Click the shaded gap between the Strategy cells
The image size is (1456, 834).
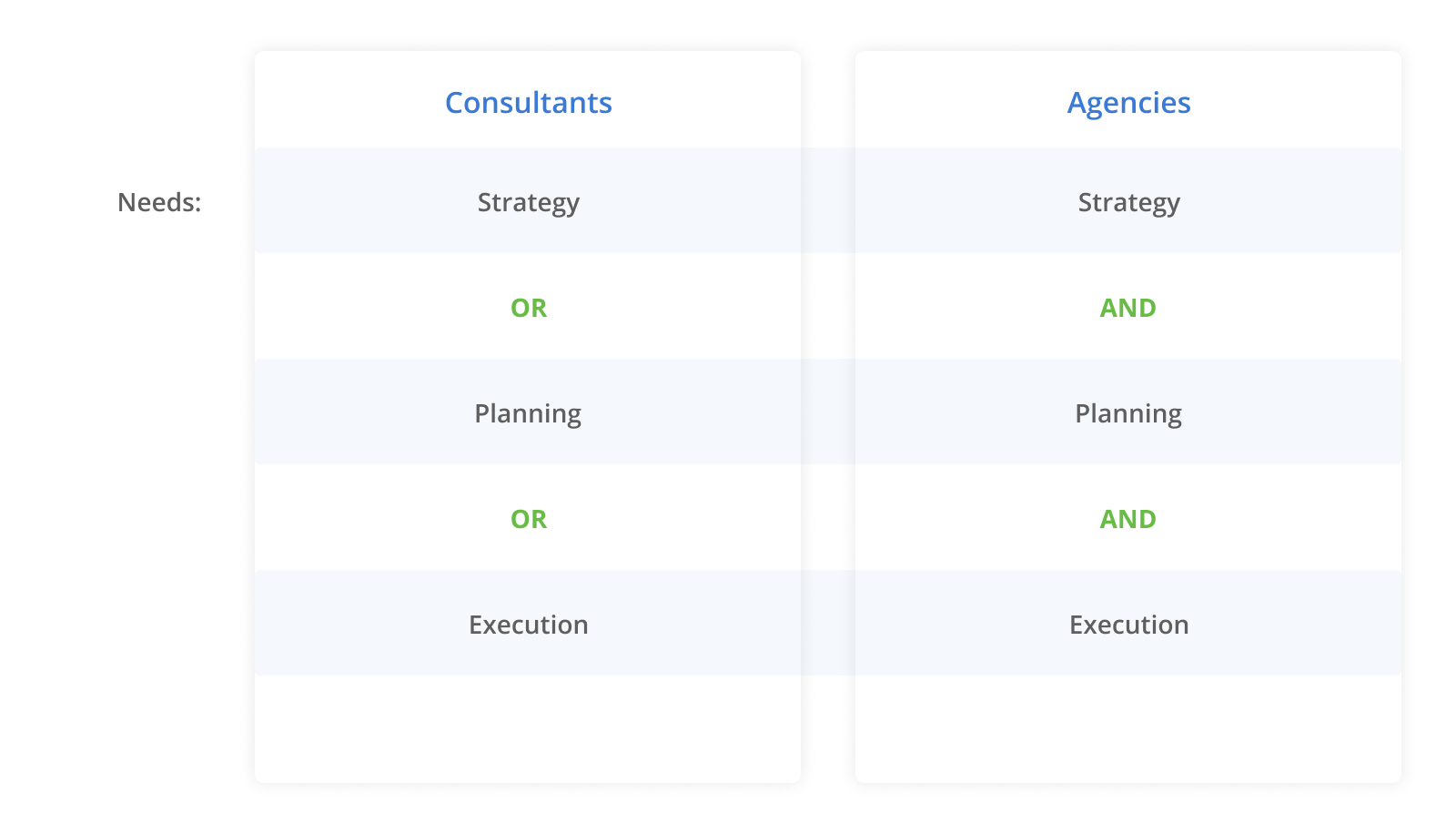click(828, 200)
